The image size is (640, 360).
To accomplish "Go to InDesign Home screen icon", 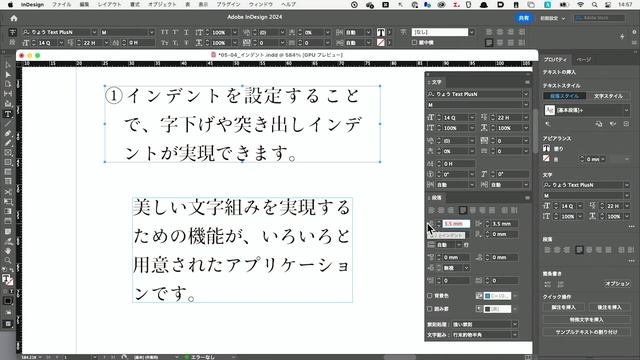I will [14, 18].
